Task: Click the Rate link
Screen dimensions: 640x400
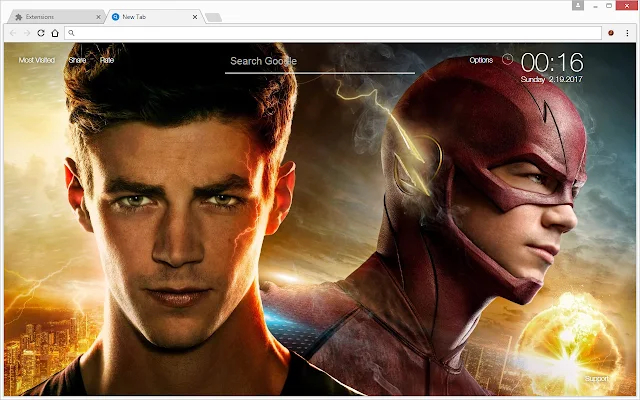Action: click(x=107, y=60)
